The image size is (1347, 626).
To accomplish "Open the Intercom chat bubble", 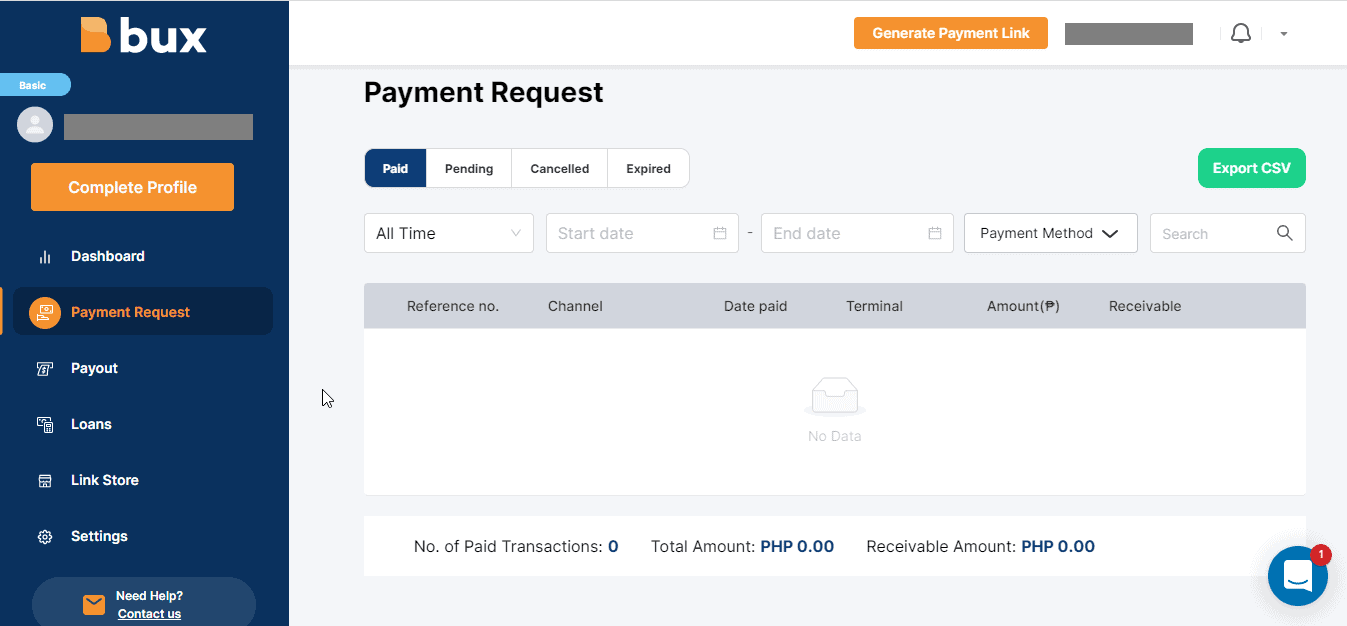I will click(x=1297, y=576).
